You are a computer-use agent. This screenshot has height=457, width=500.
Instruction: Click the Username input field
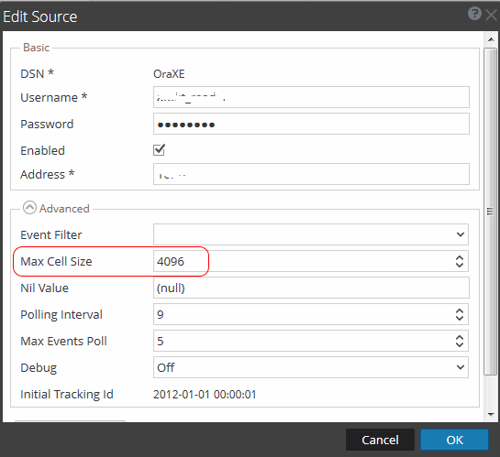[311, 97]
